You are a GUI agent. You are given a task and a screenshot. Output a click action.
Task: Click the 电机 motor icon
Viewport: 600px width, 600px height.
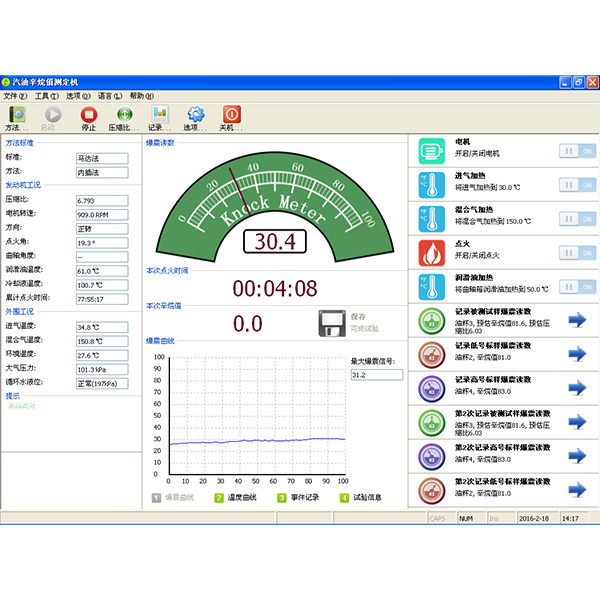(x=432, y=151)
